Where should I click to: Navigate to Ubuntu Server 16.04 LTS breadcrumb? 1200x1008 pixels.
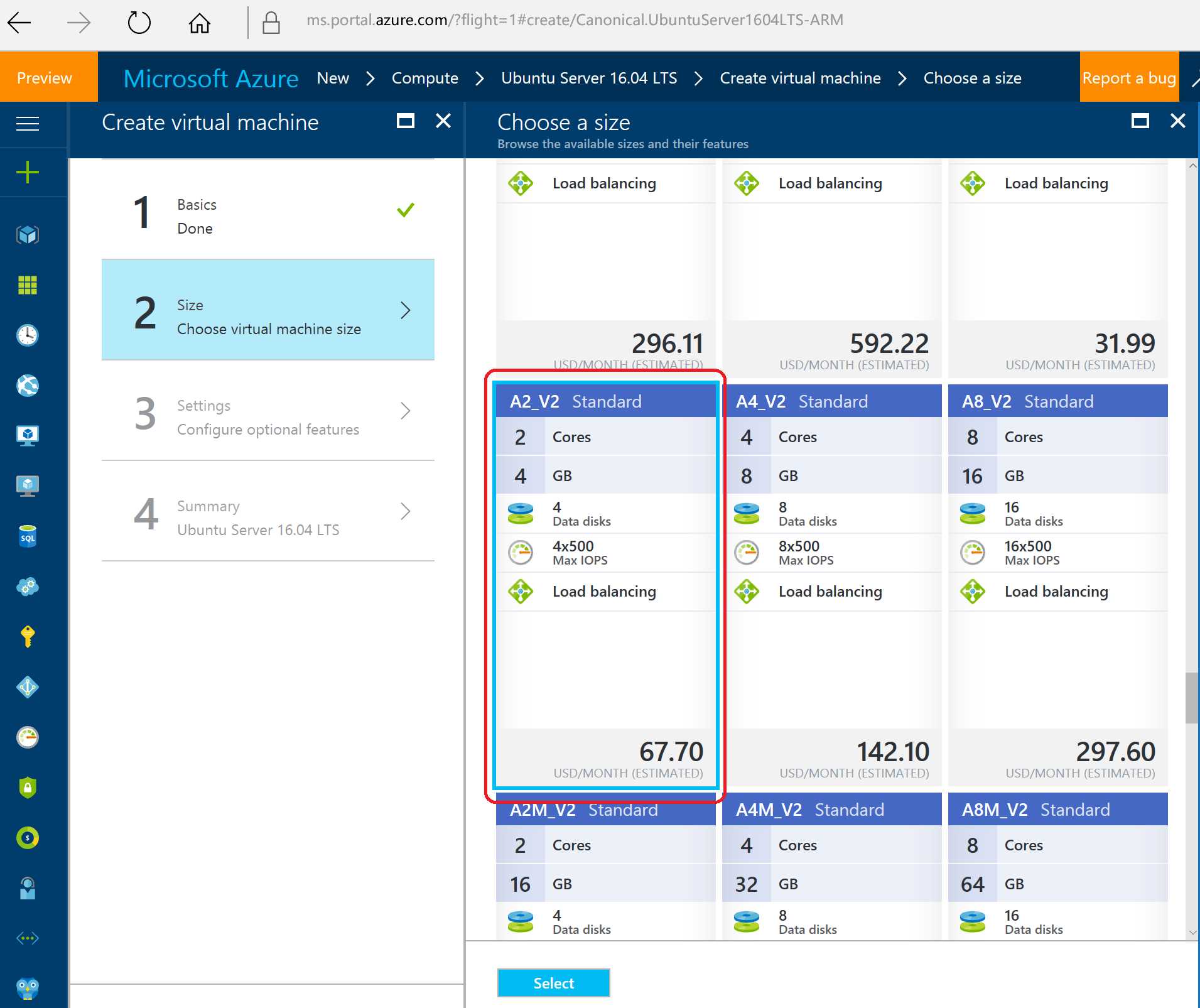click(x=589, y=78)
